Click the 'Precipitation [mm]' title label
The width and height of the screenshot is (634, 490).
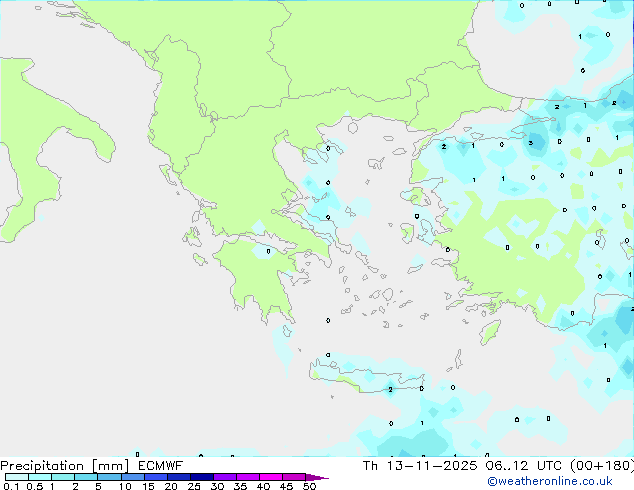pyautogui.click(x=65, y=466)
